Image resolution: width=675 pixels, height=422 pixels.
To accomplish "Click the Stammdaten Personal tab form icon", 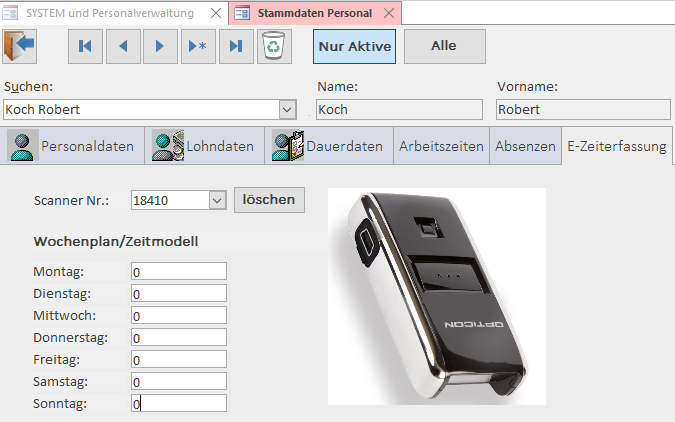I will 242,13.
